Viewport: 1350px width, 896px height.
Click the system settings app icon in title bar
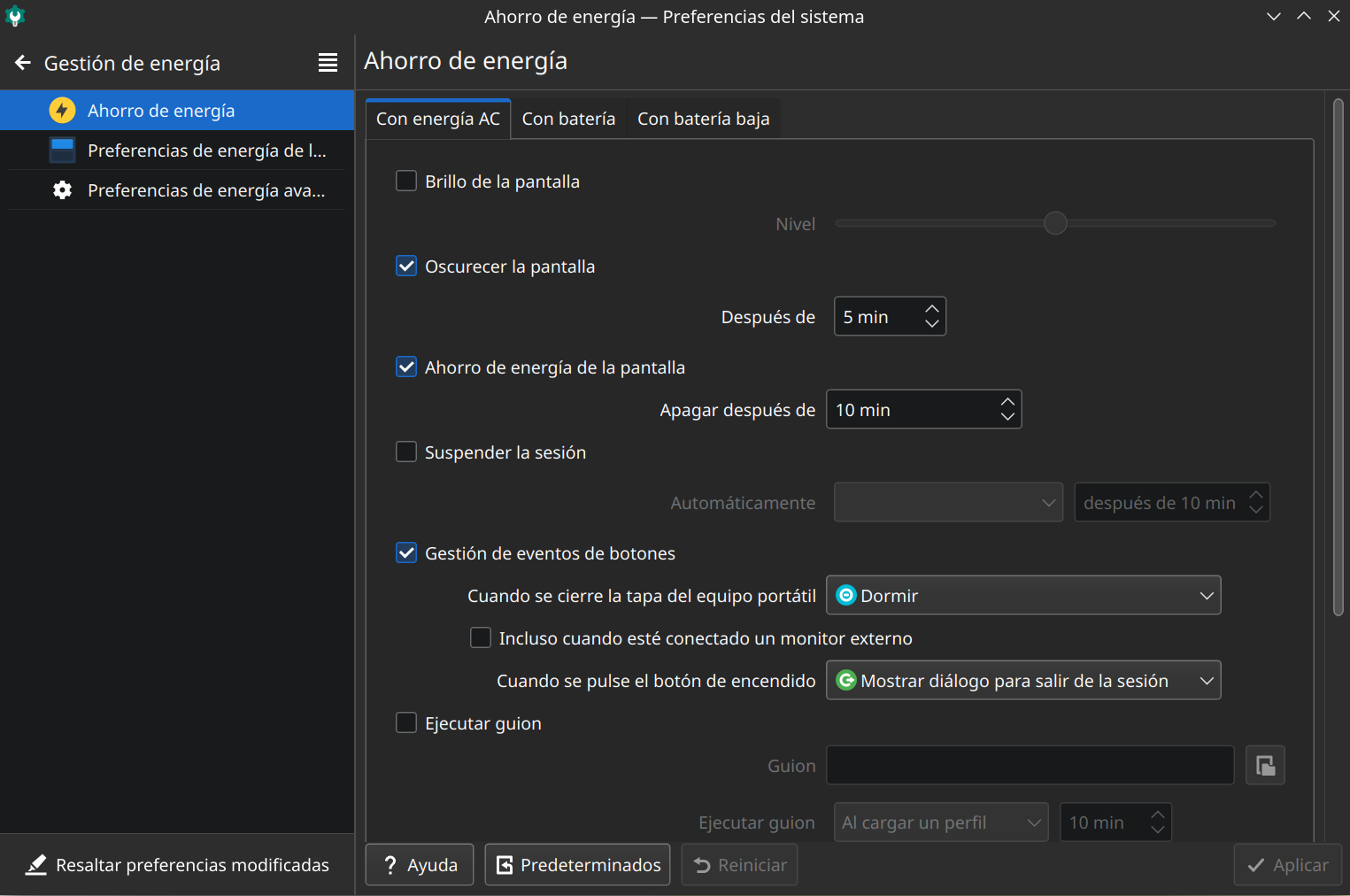tap(15, 16)
